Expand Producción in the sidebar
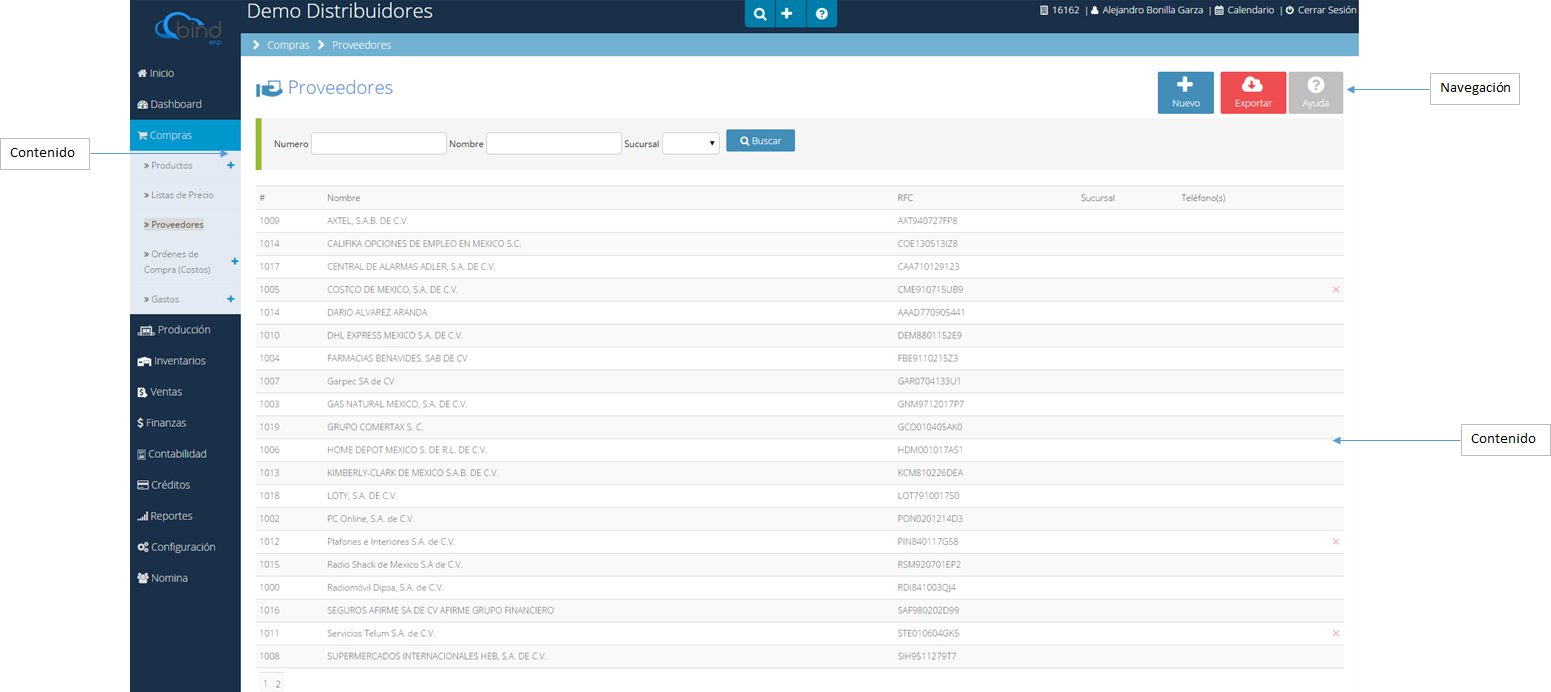Image resolution: width=1551 pixels, height=692 pixels. pos(174,329)
